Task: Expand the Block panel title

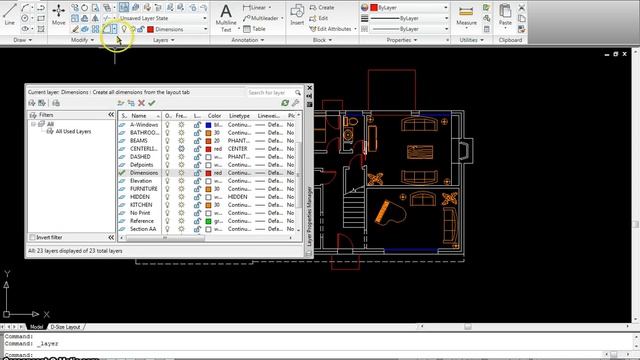Action: coord(322,40)
